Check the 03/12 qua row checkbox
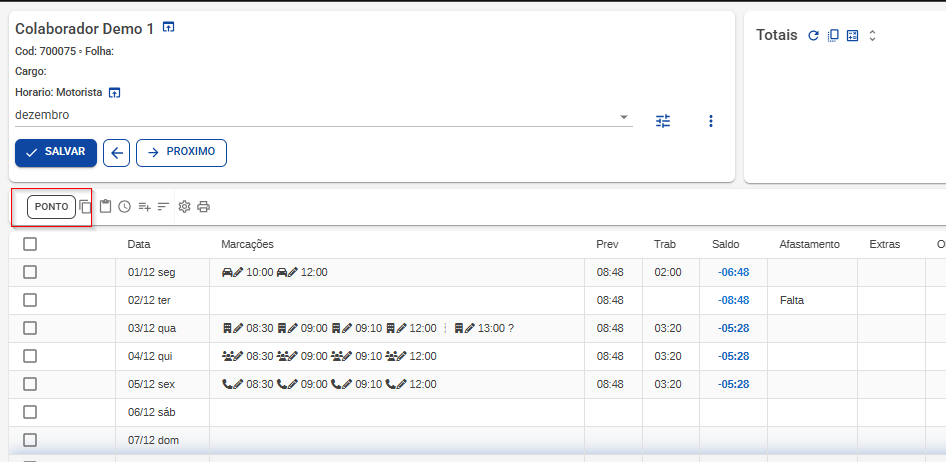 (30, 328)
